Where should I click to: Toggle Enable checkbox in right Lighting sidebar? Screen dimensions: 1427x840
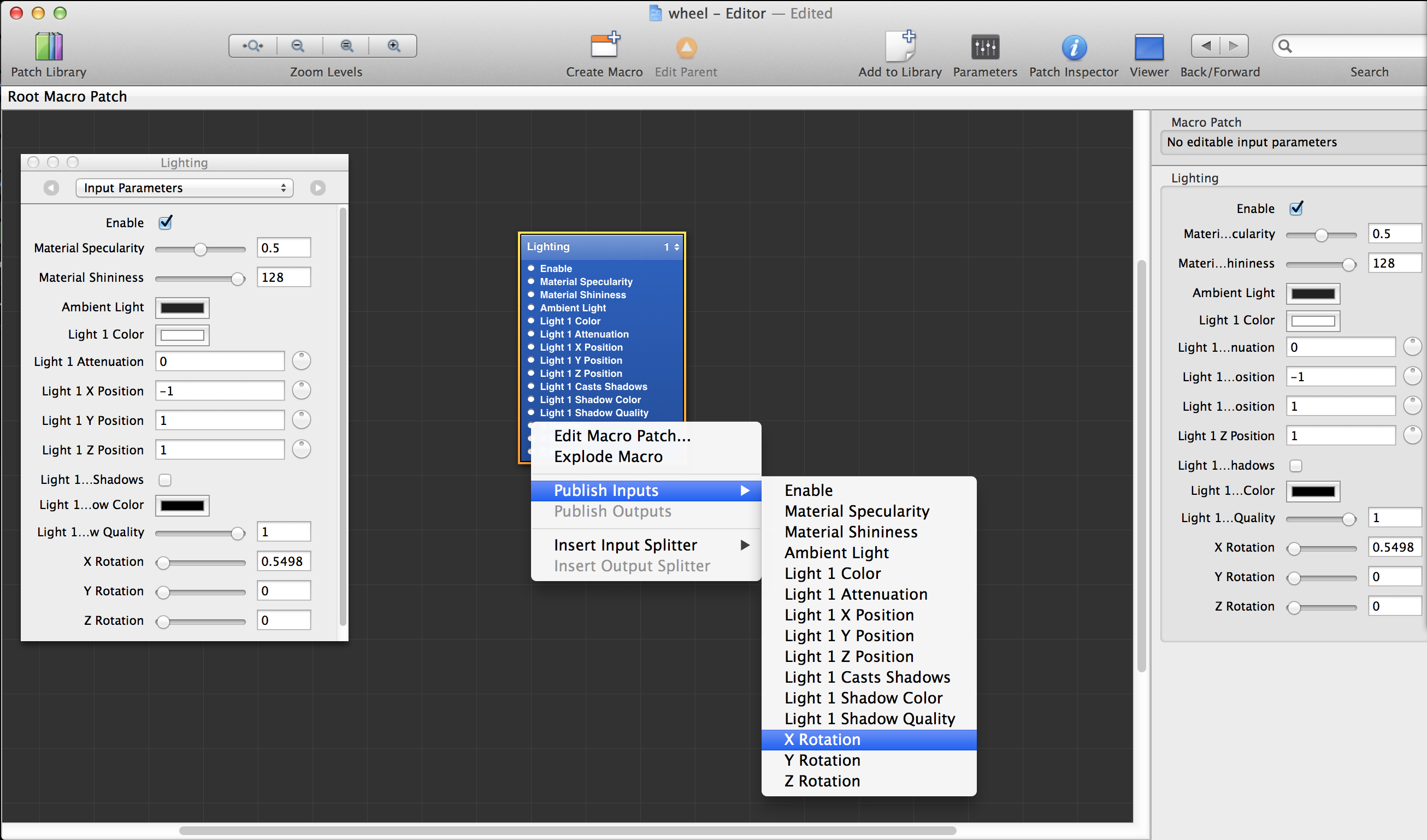pos(1296,208)
